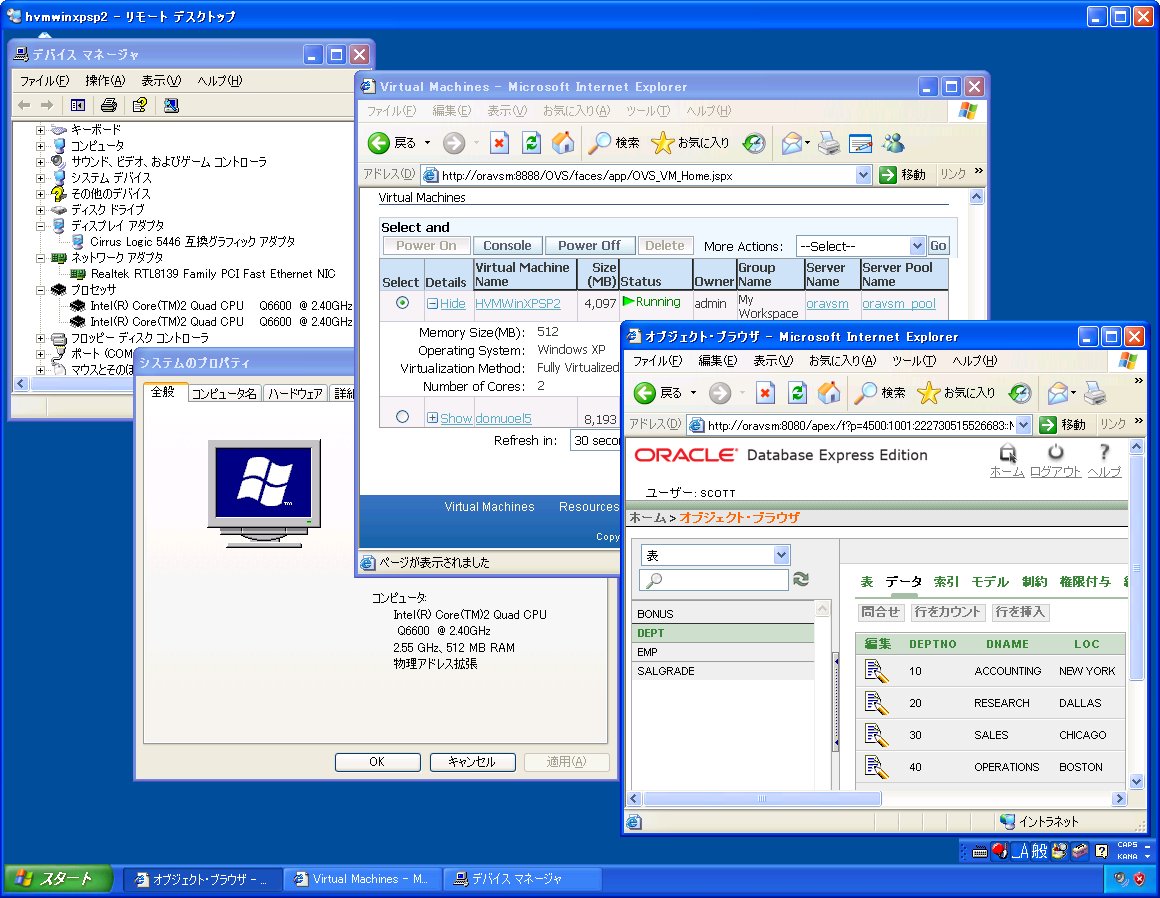Screen dimensions: 1160x898
Task: Click the help properties icon in Device Manager toolbar
Action: [139, 106]
